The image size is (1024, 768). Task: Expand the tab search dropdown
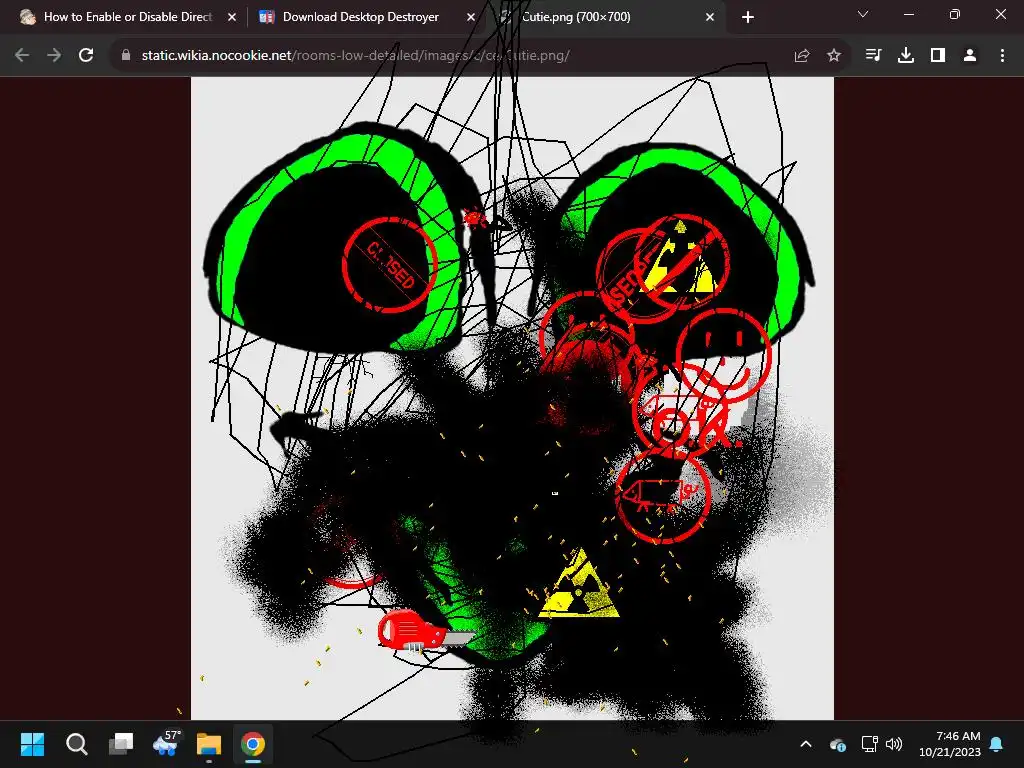(x=863, y=14)
